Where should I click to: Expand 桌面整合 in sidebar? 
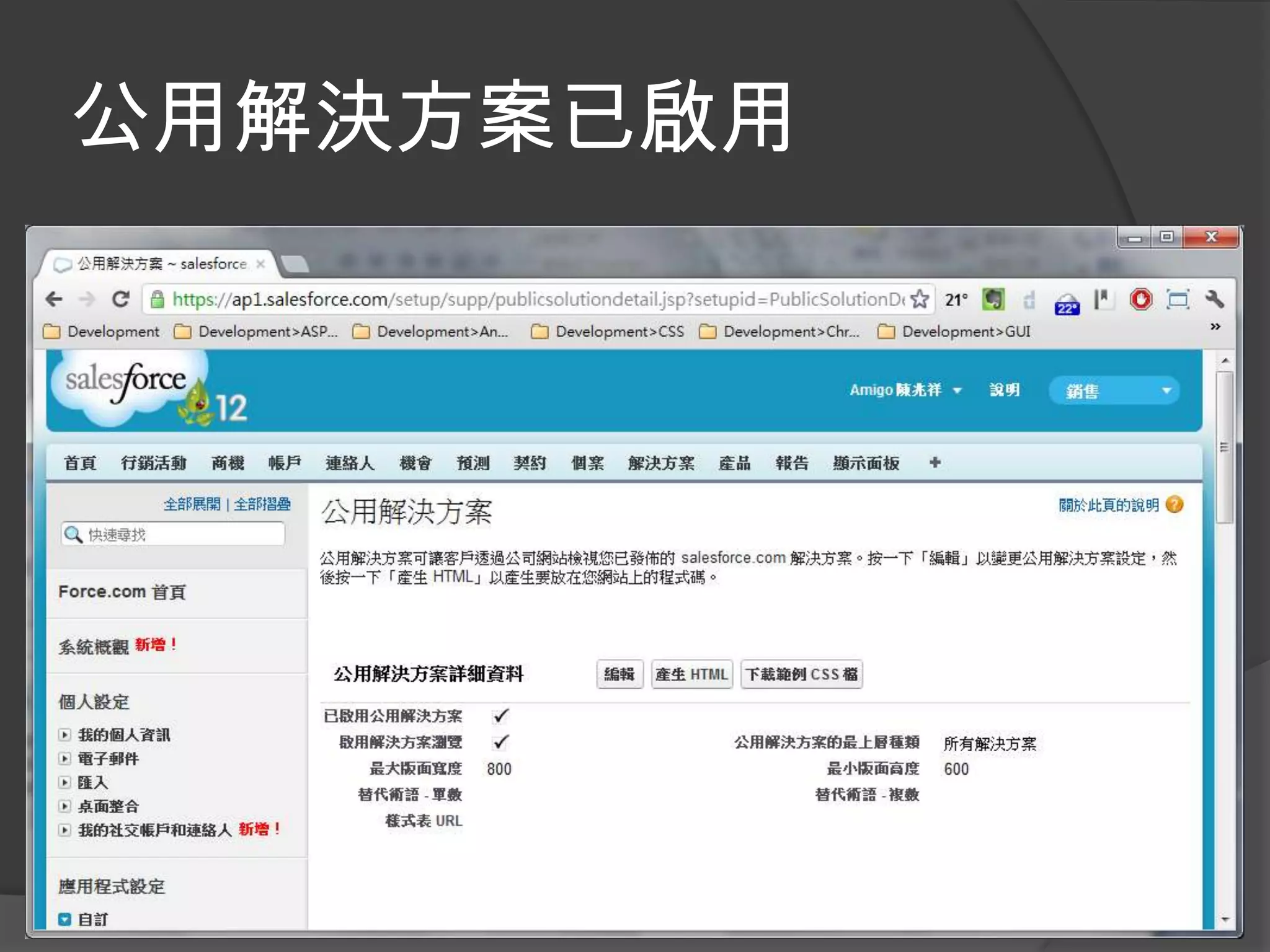(64, 806)
